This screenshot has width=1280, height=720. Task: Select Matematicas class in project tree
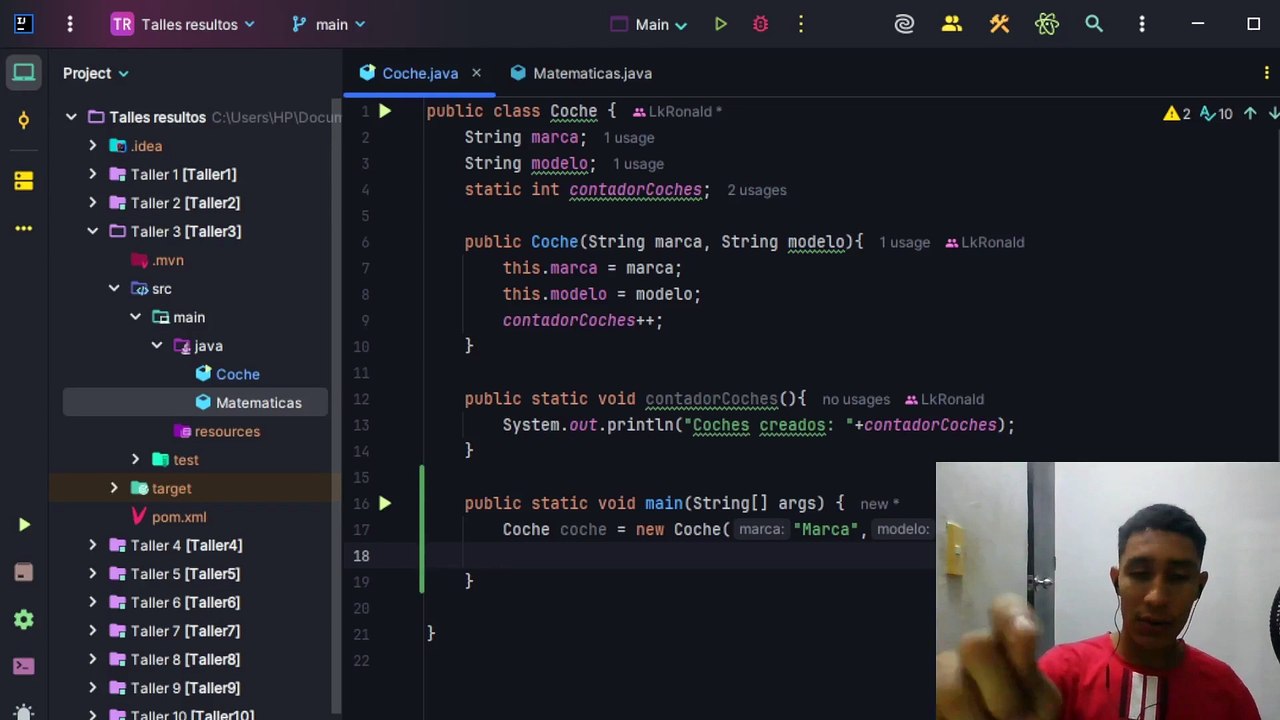pos(259,402)
